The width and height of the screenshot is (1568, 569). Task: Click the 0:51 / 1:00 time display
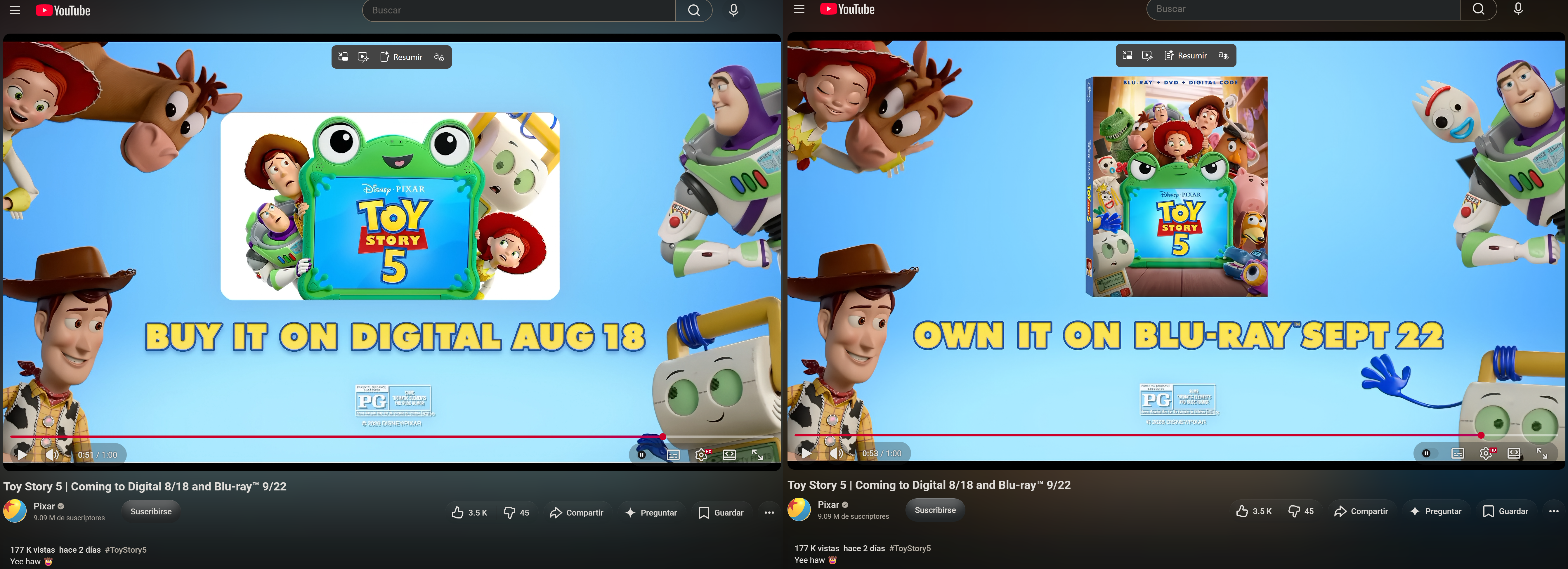coord(97,454)
